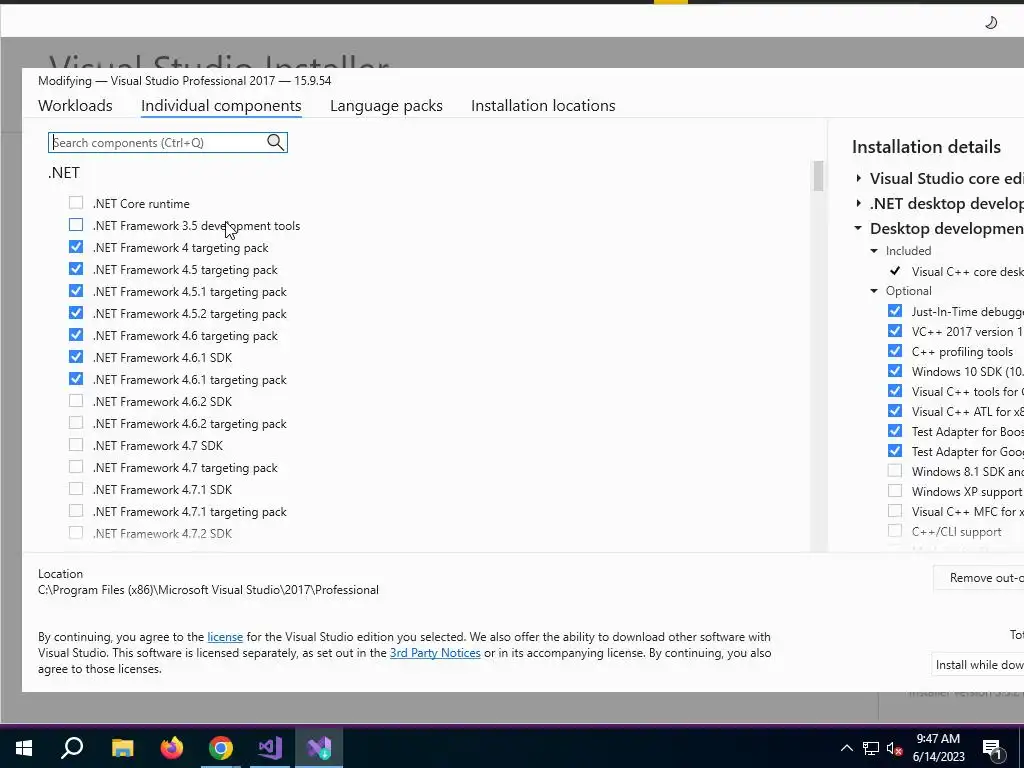Uncheck Visual C++ ATL option
This screenshot has width=1024, height=768.
coord(895,411)
